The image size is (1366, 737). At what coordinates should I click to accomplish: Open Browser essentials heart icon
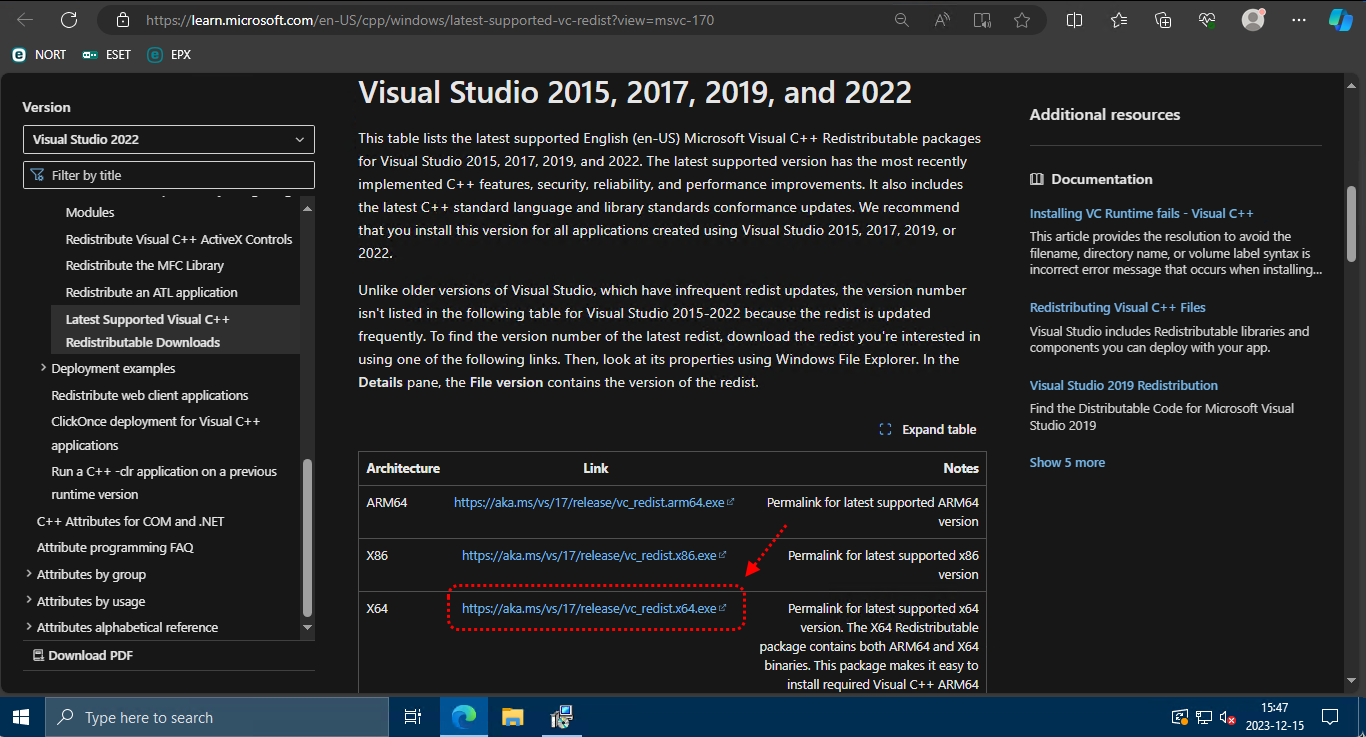1207,20
